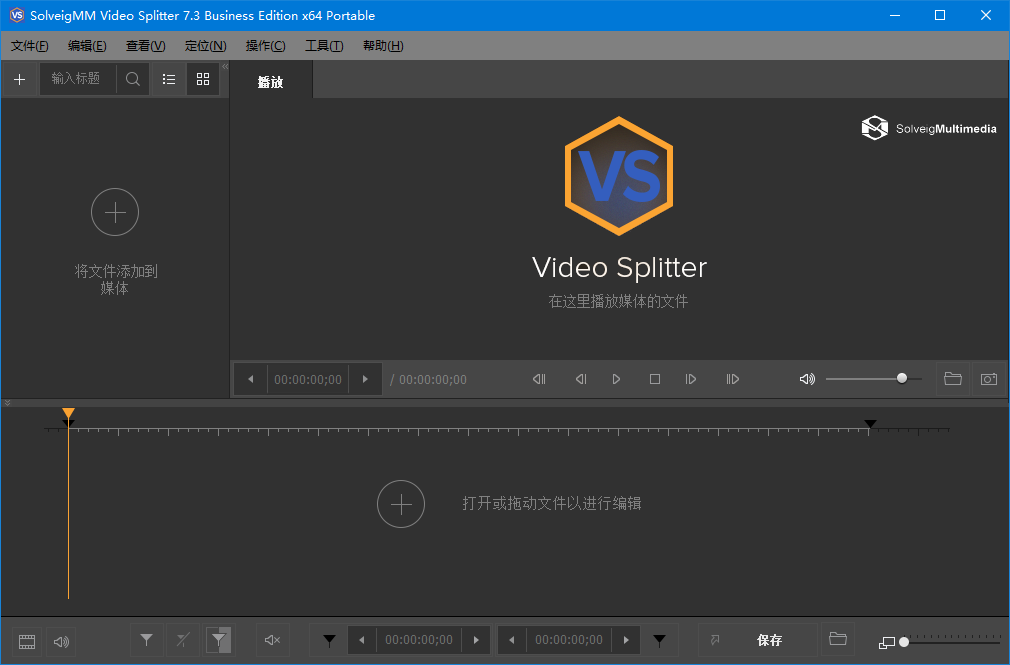The height and width of the screenshot is (665, 1010).
Task: Step the player timecode forward with right arrow
Action: 365,379
